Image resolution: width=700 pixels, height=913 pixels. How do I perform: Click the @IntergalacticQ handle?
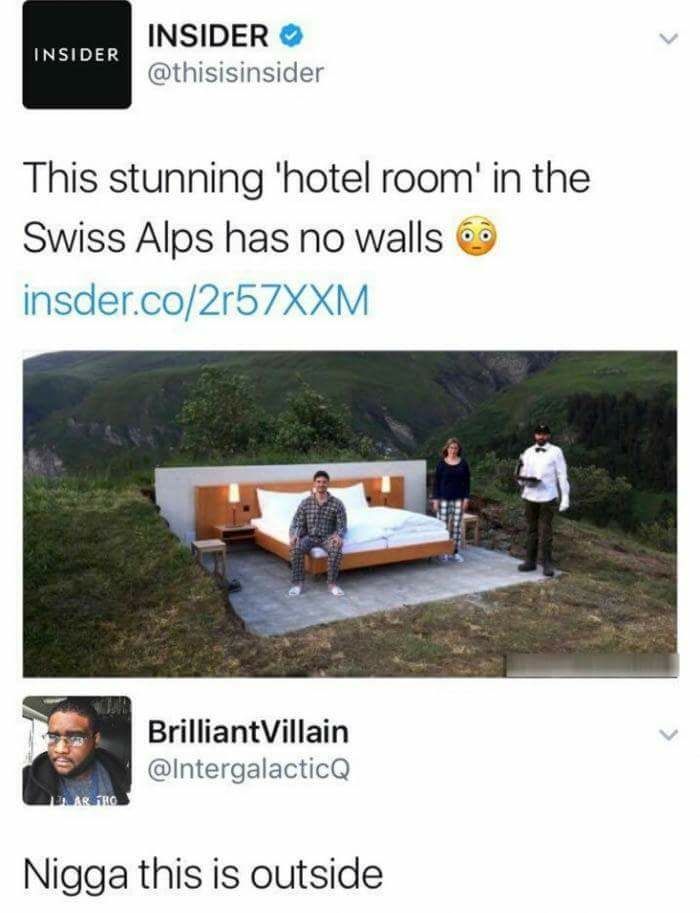(x=249, y=769)
